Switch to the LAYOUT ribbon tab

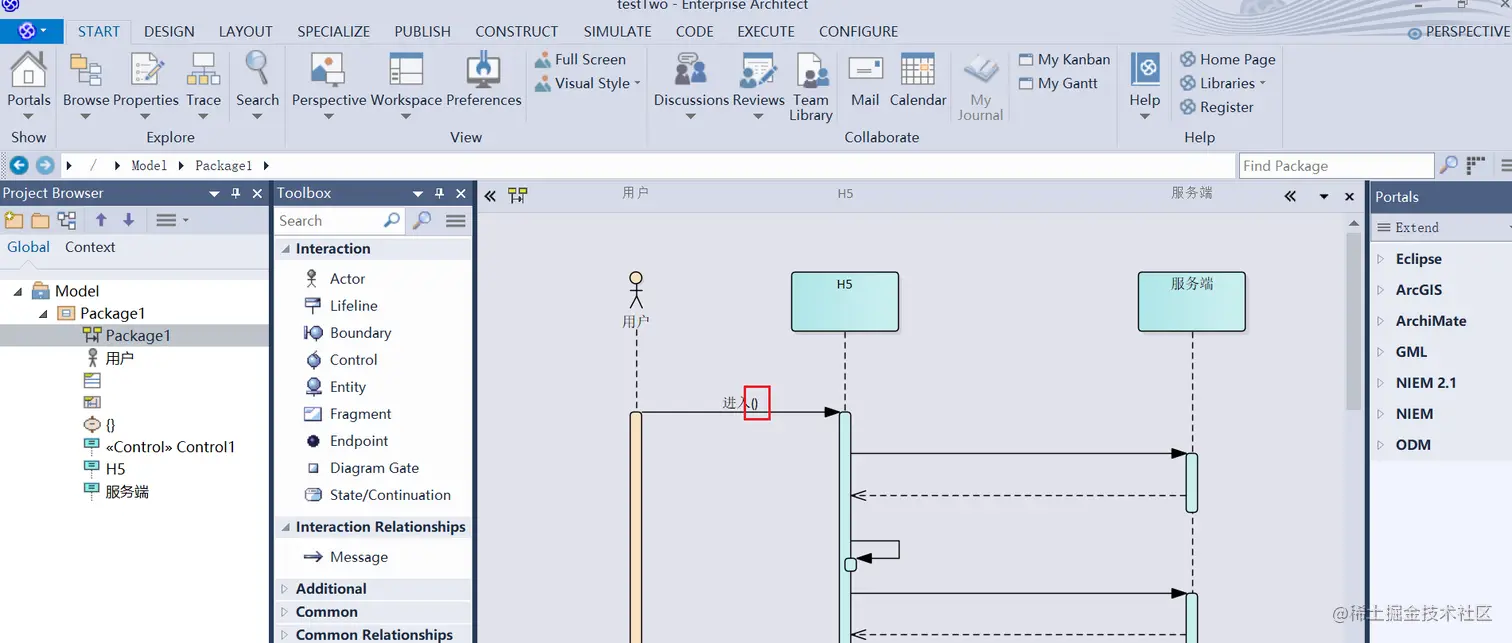pos(245,31)
